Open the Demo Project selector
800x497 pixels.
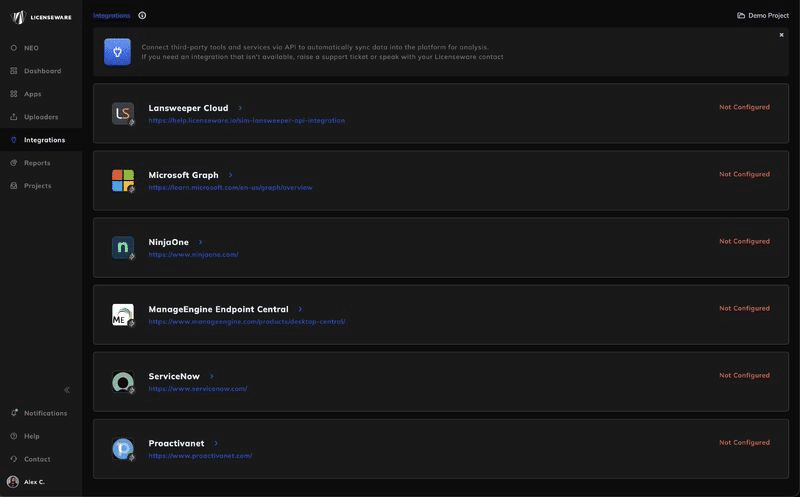point(763,15)
